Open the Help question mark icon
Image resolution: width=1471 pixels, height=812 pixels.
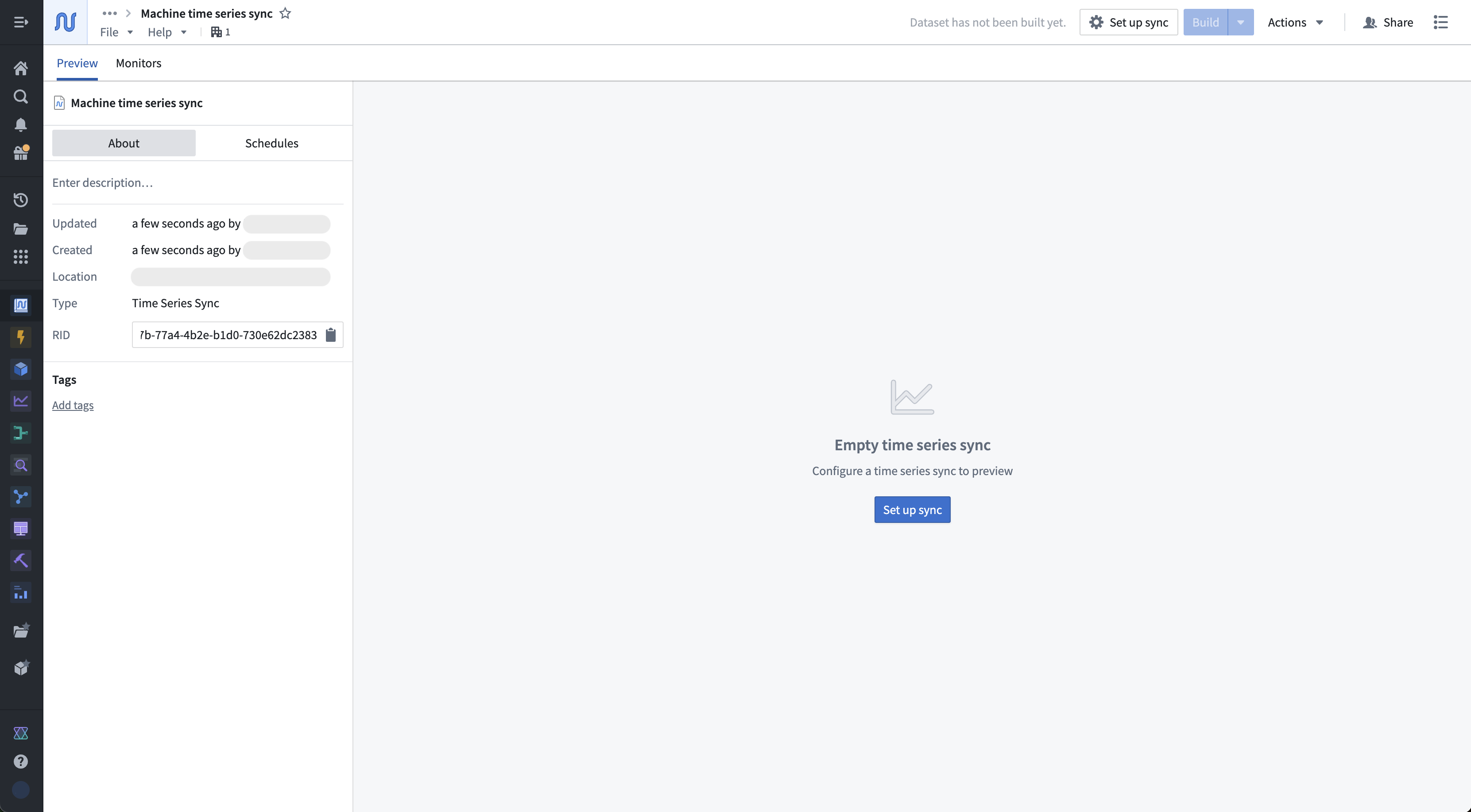pos(20,762)
